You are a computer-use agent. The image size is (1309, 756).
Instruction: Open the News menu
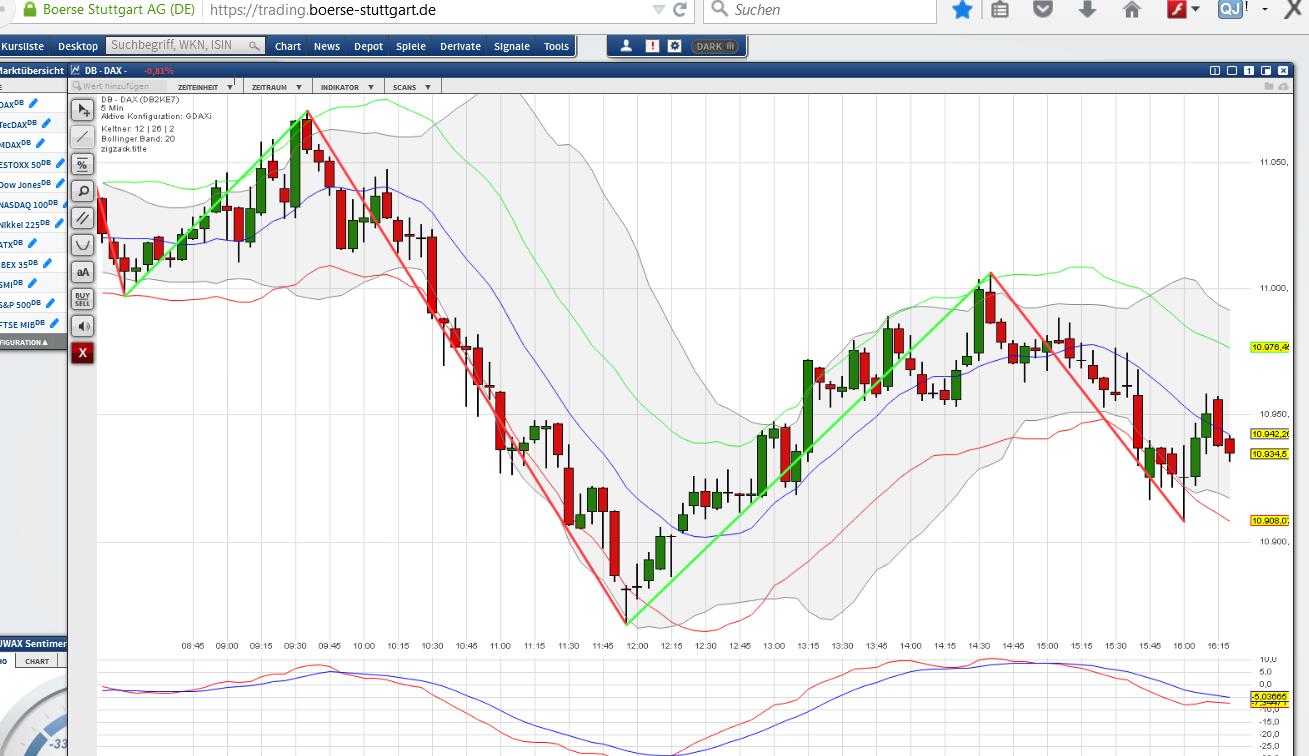[x=327, y=46]
